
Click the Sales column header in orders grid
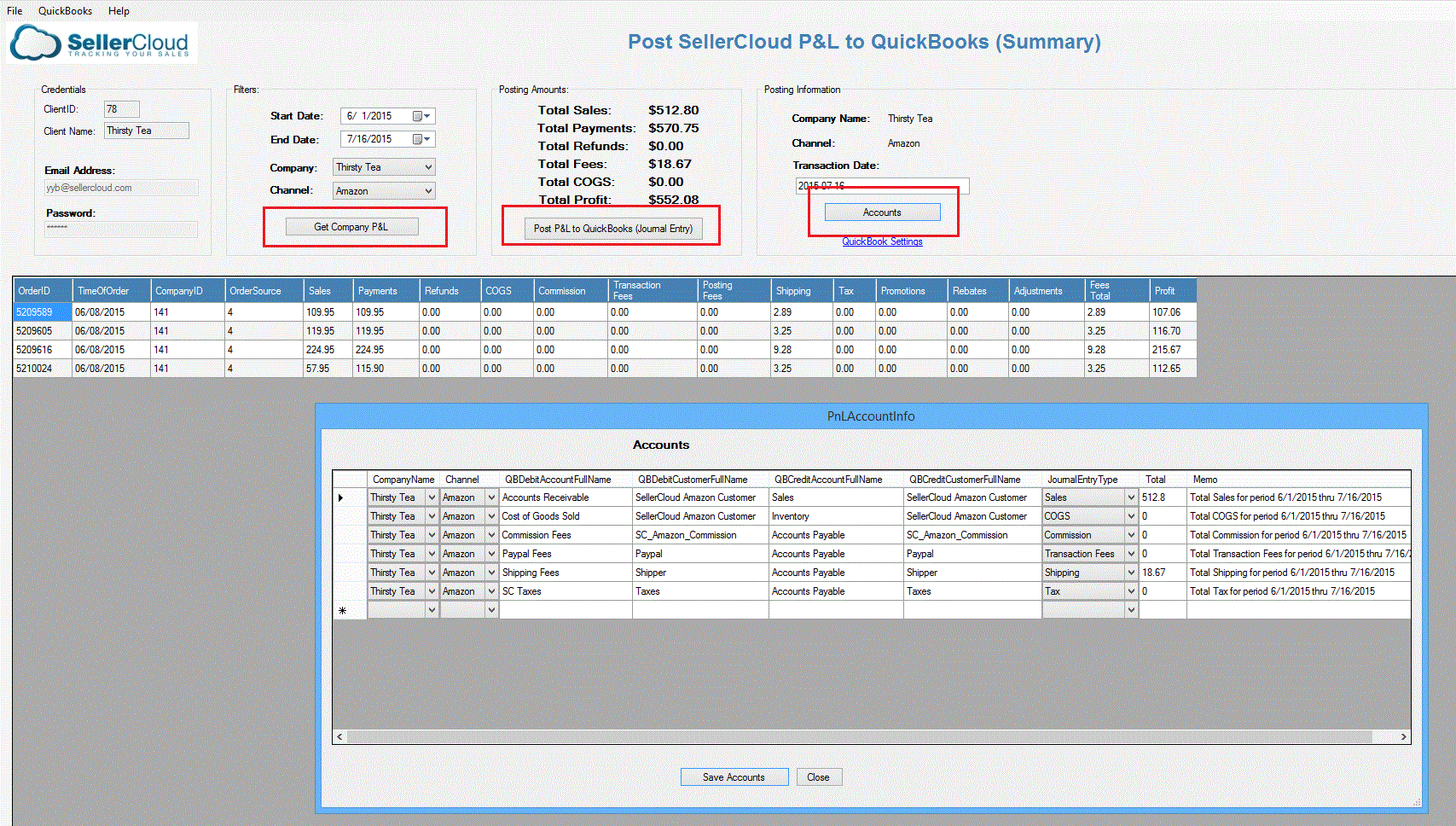[328, 291]
